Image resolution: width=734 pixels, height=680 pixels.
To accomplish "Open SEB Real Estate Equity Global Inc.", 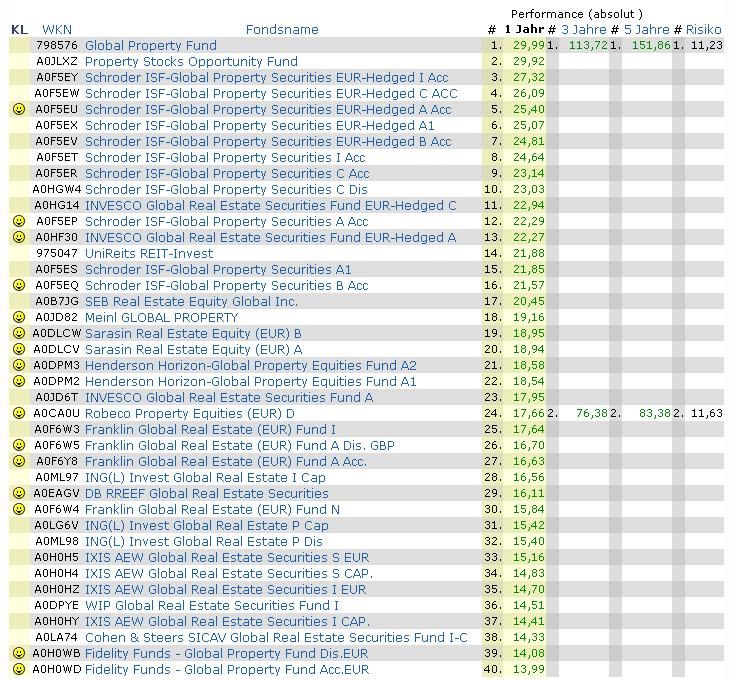I will click(191, 301).
